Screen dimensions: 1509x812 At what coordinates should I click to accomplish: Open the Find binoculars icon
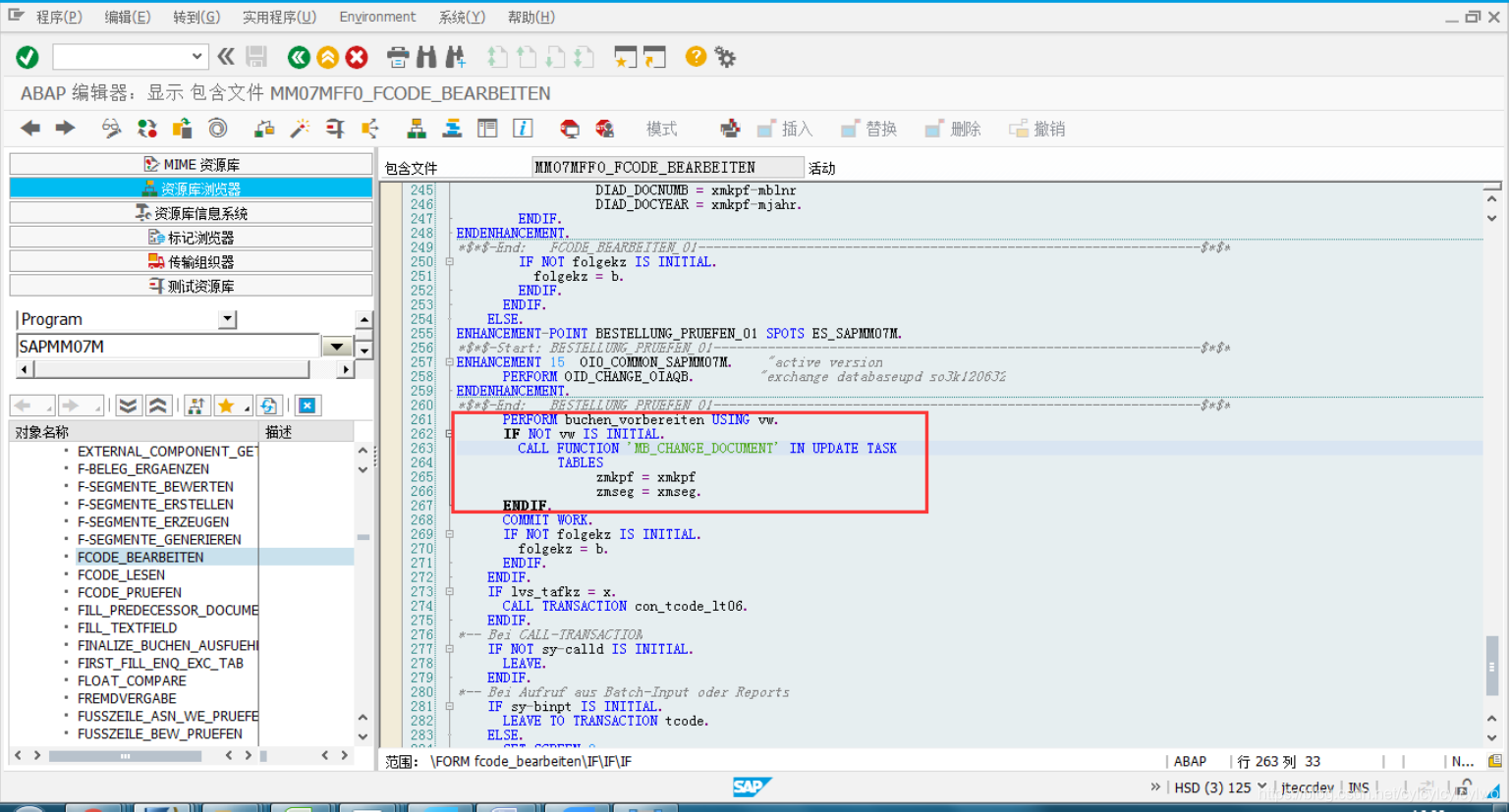coord(426,56)
